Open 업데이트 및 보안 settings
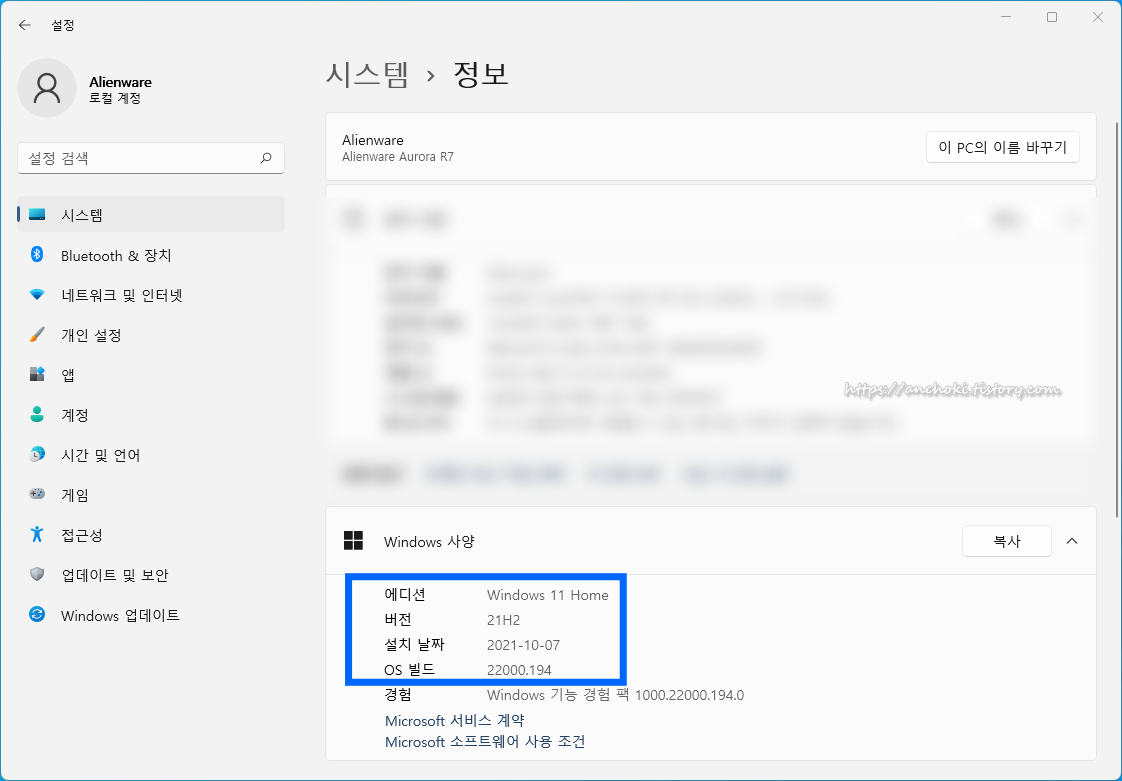Image resolution: width=1122 pixels, height=781 pixels. [x=151, y=575]
